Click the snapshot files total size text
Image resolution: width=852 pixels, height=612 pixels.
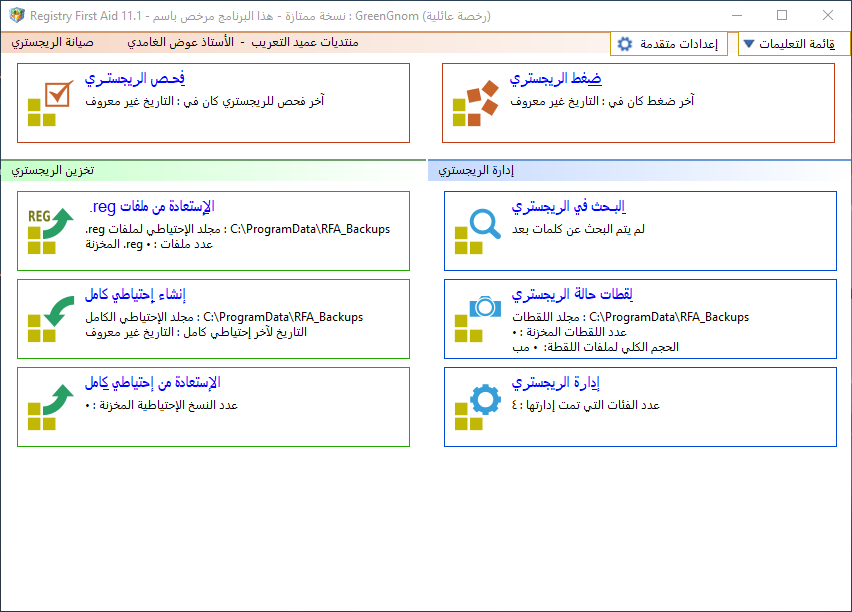(x=595, y=347)
